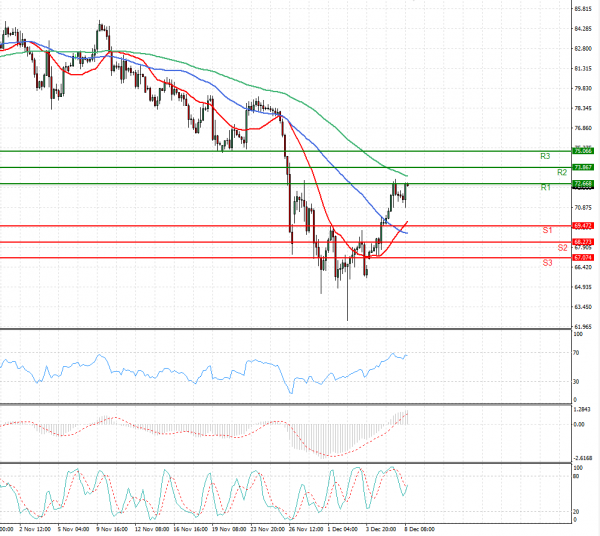Click the 9 Nov 16:00 time label
The height and width of the screenshot is (536, 600).
tap(112, 529)
